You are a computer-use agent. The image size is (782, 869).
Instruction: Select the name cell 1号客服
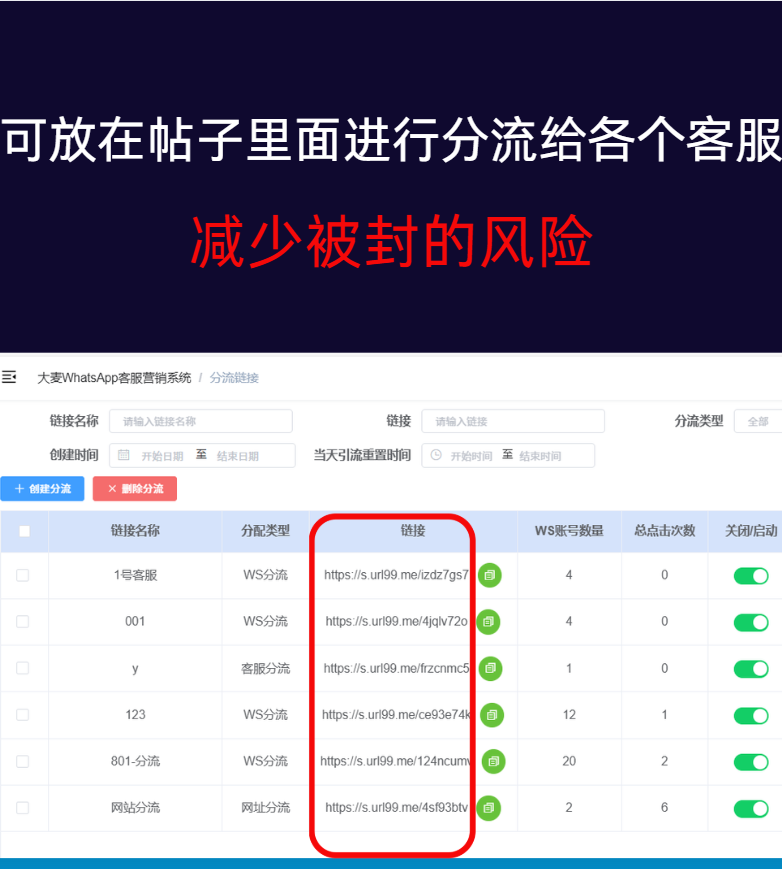click(x=135, y=575)
